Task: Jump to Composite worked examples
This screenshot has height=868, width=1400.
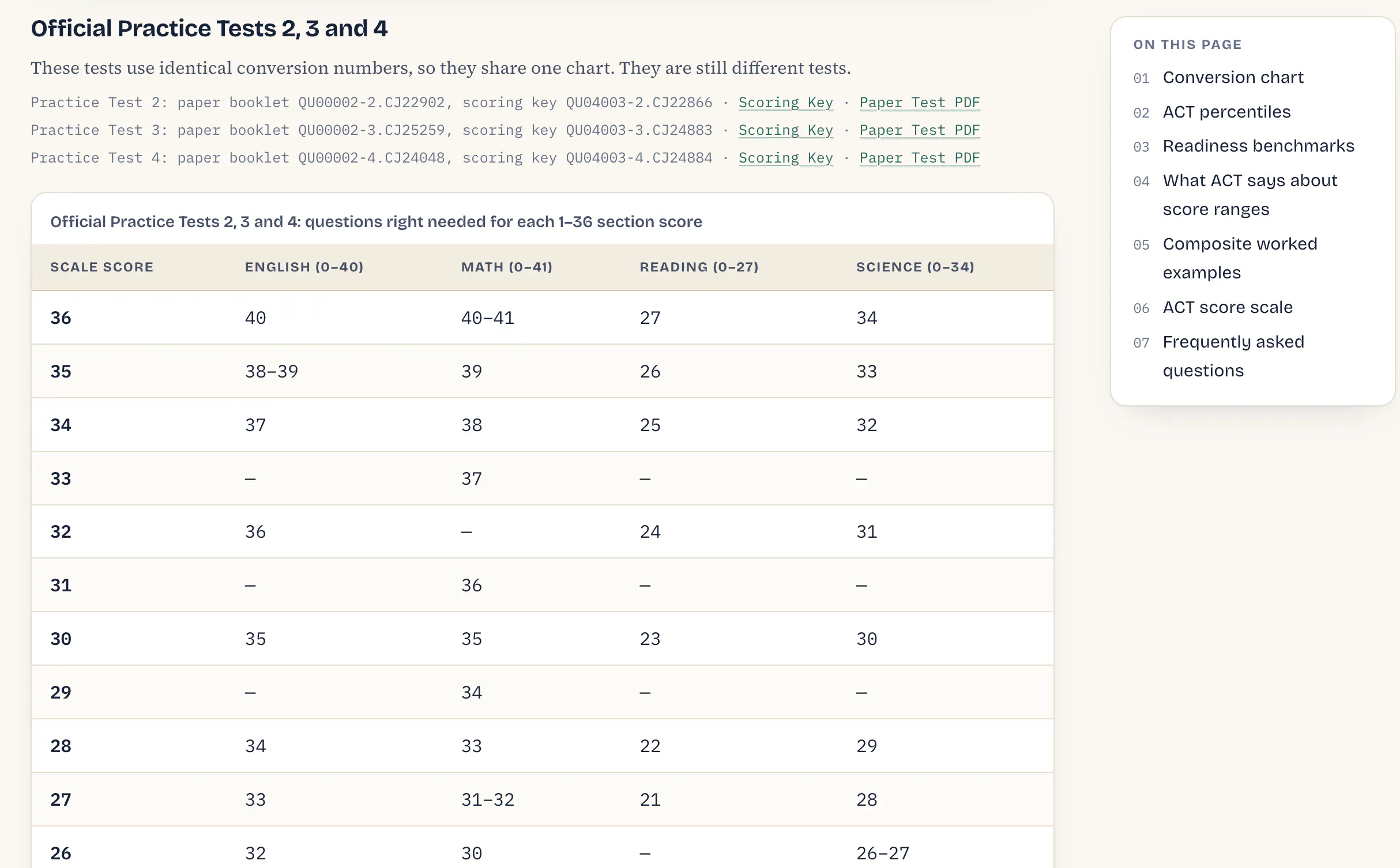Action: (x=1240, y=258)
